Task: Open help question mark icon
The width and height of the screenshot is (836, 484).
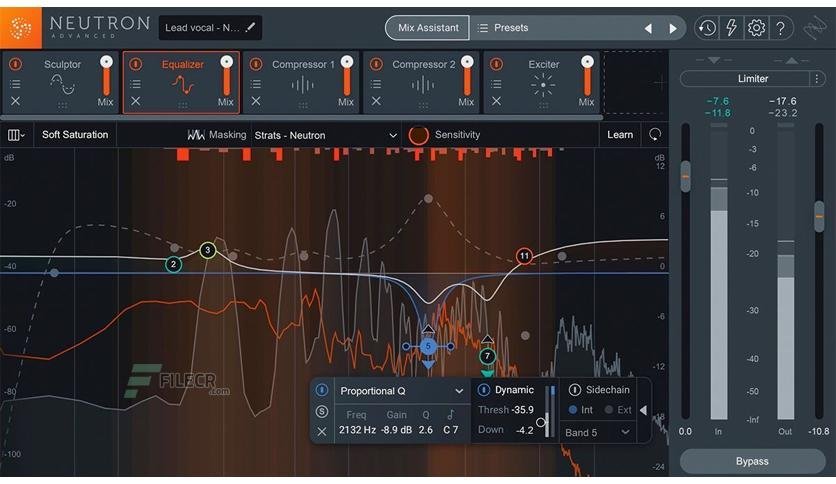Action: point(781,28)
